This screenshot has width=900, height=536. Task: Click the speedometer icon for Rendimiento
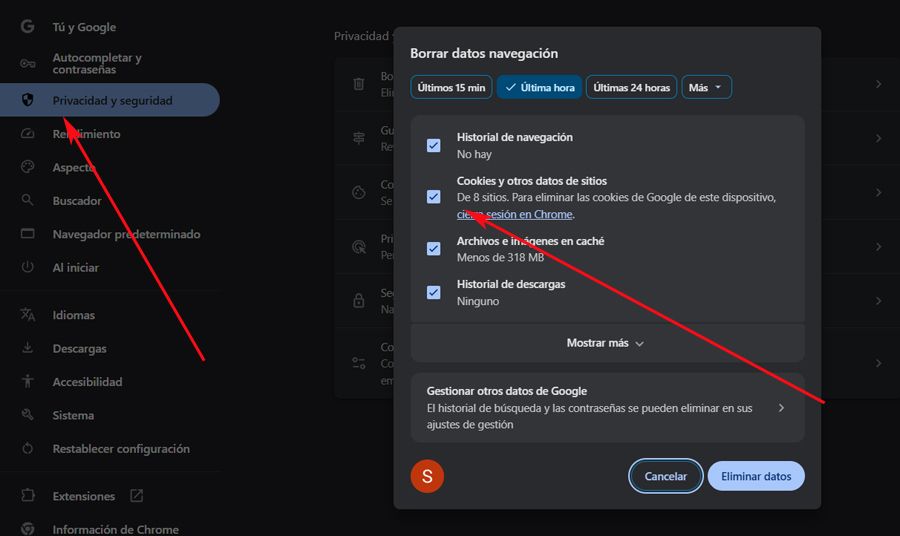(28, 134)
